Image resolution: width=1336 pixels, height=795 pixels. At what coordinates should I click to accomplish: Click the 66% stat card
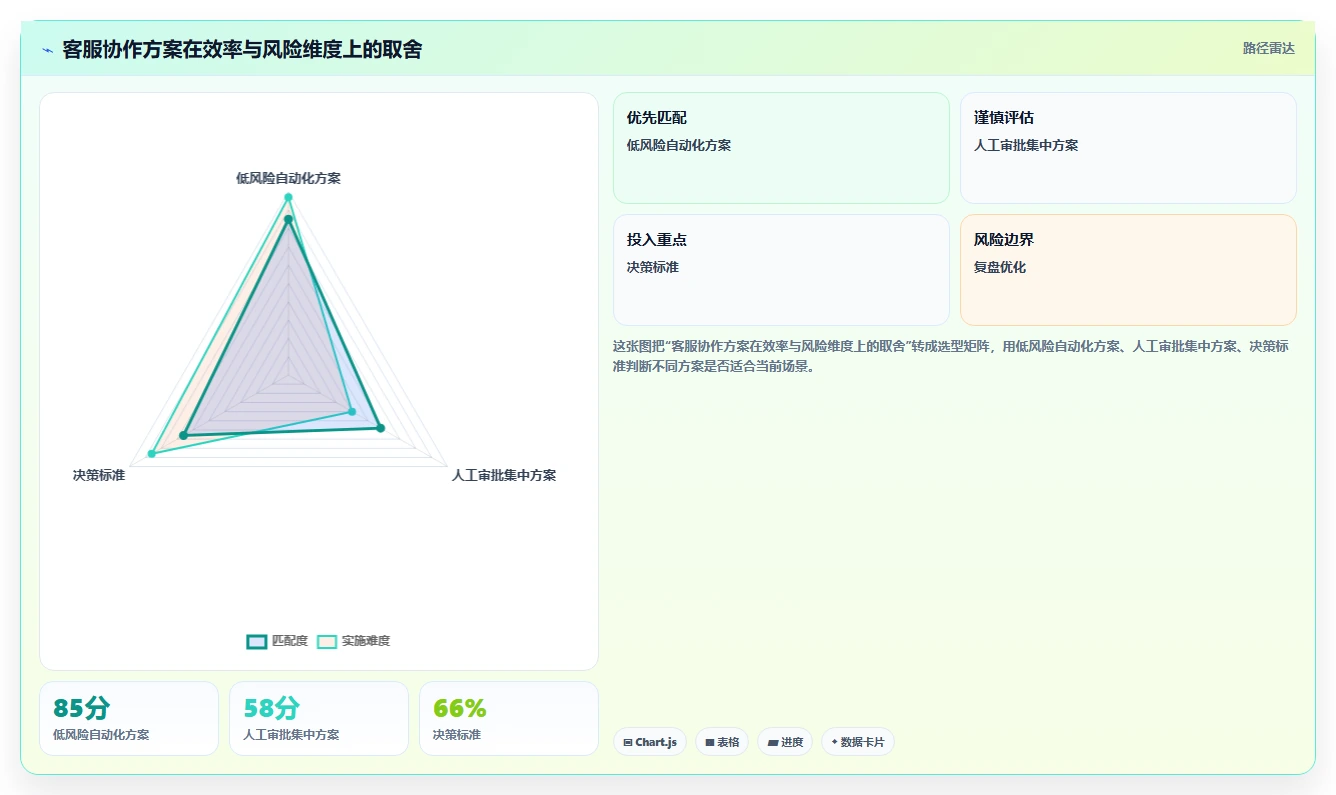coord(509,718)
